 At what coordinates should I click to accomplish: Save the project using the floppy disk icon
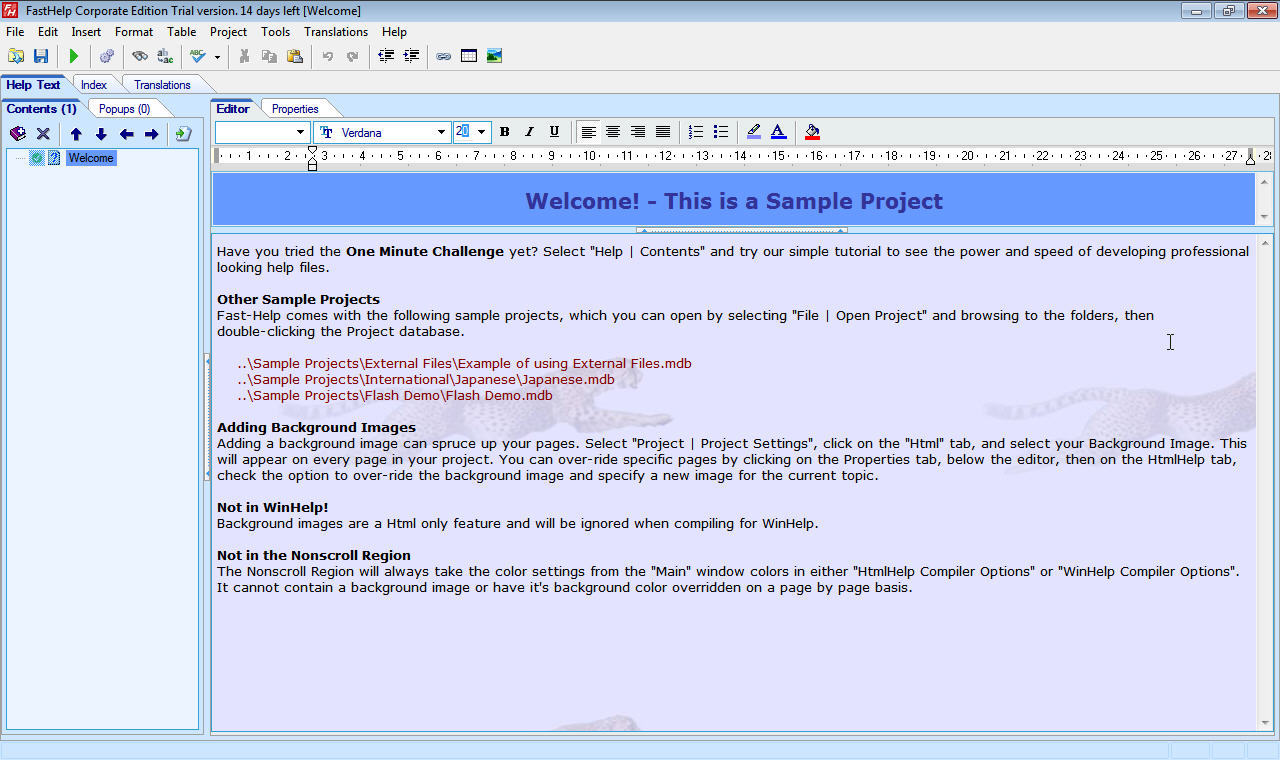click(x=41, y=56)
